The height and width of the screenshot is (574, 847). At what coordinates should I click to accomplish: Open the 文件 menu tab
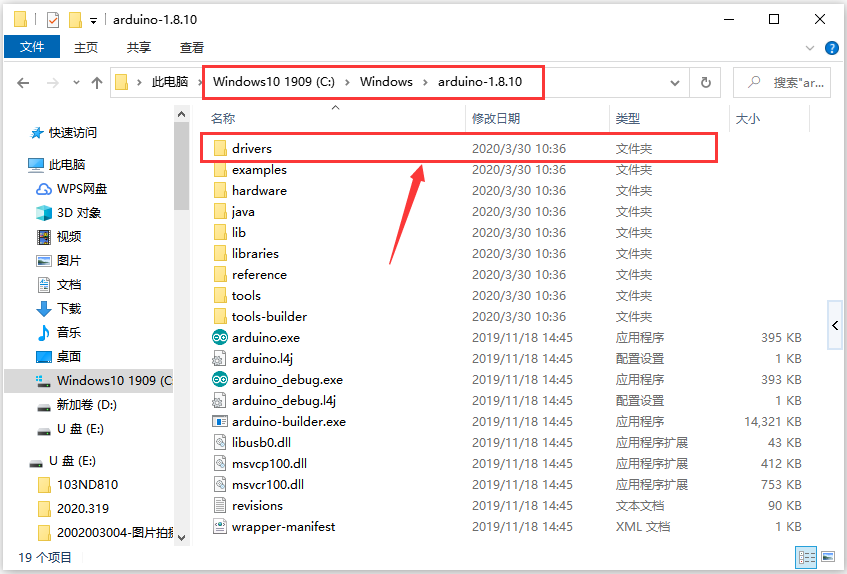pyautogui.click(x=32, y=47)
